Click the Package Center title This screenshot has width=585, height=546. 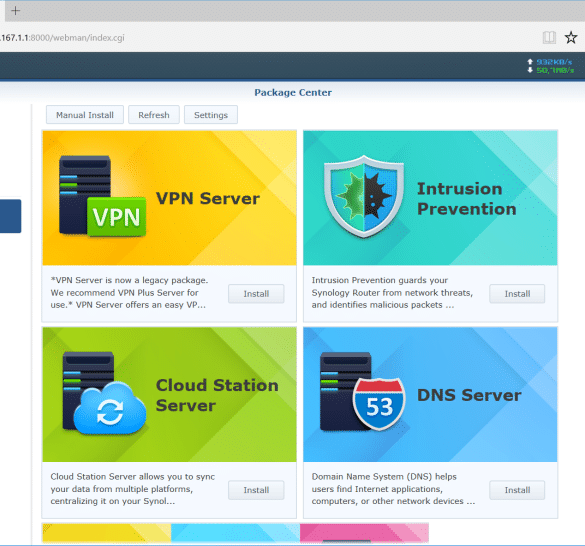coord(293,93)
